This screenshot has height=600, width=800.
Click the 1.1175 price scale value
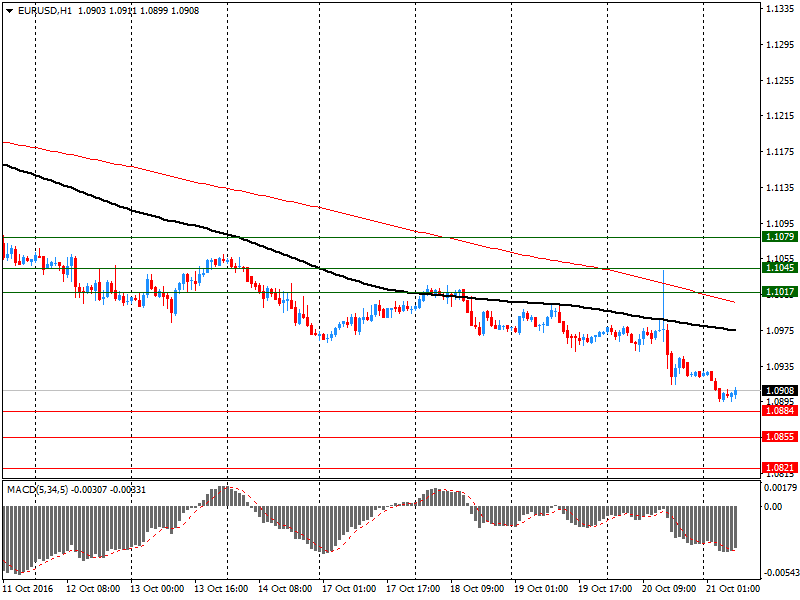tap(780, 152)
